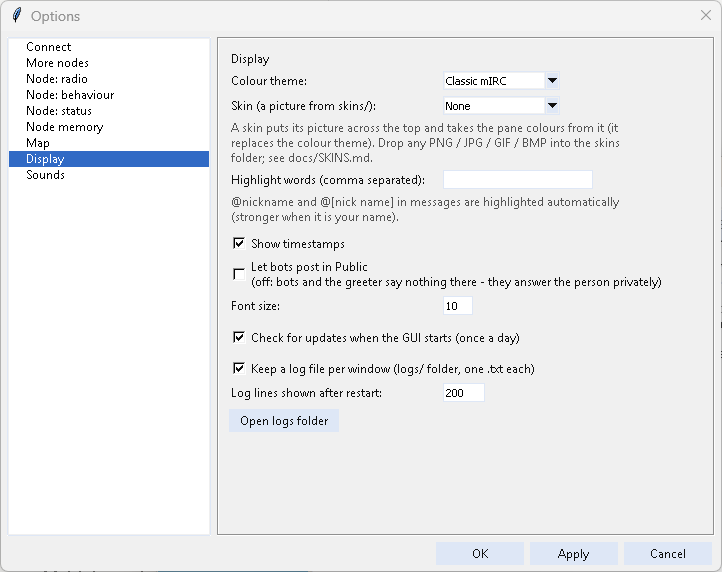
Task: Select the Display category
Action: pyautogui.click(x=109, y=159)
